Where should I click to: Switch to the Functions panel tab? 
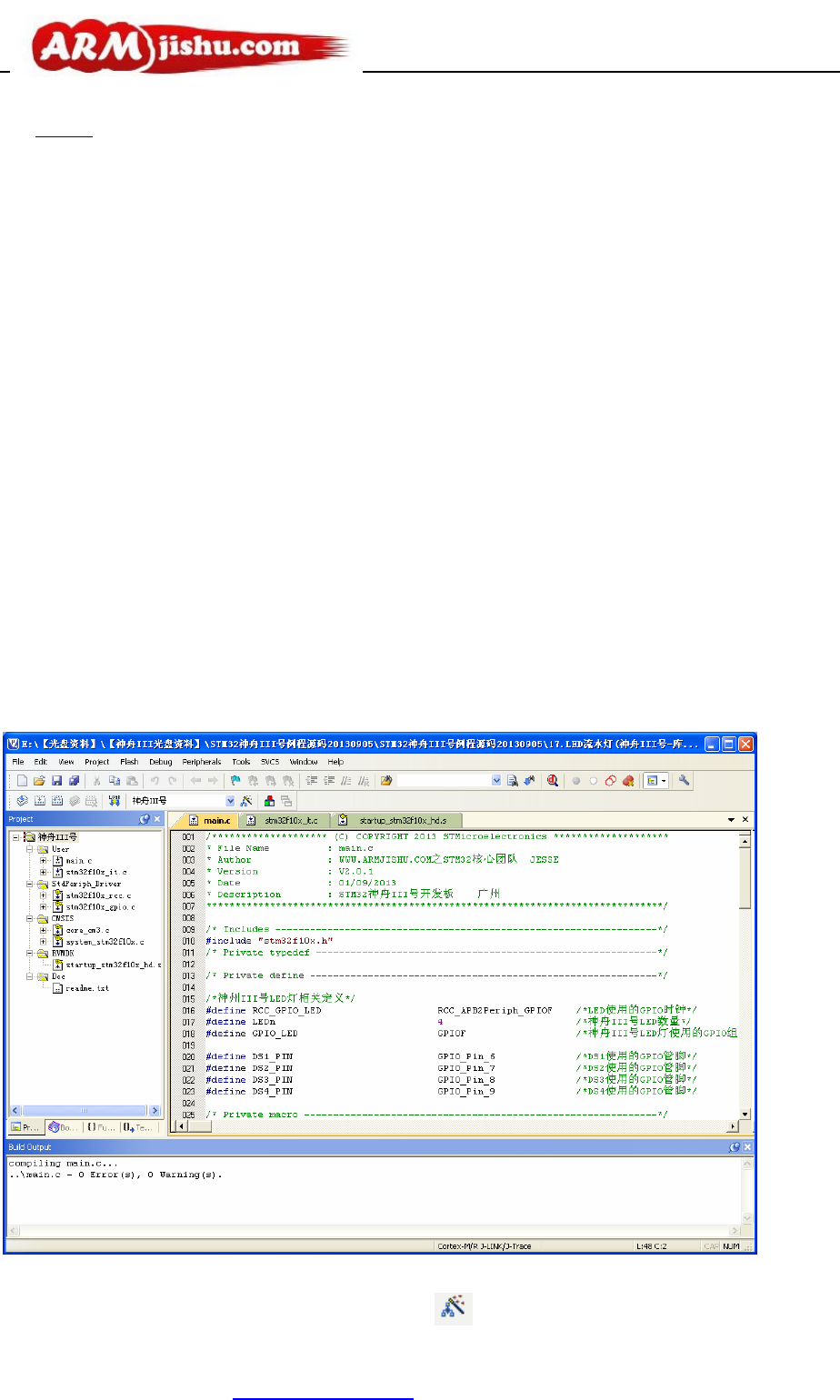coord(101,1127)
